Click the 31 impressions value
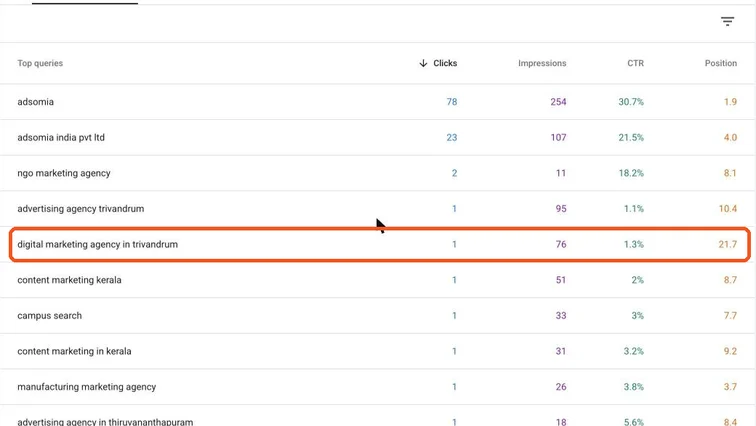The image size is (756, 426). pos(561,351)
